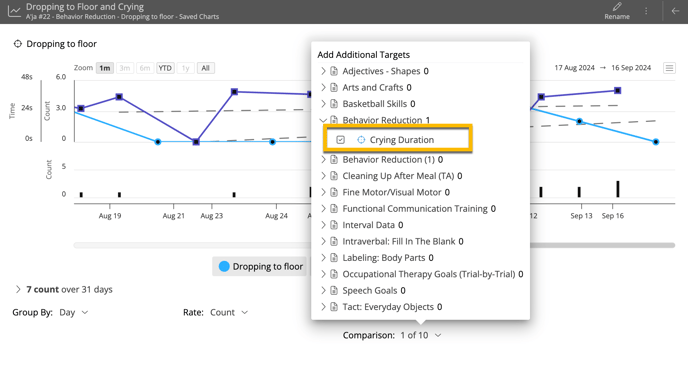Click target icon beside Dropping to floor title
The height and width of the screenshot is (374, 688).
tap(18, 44)
